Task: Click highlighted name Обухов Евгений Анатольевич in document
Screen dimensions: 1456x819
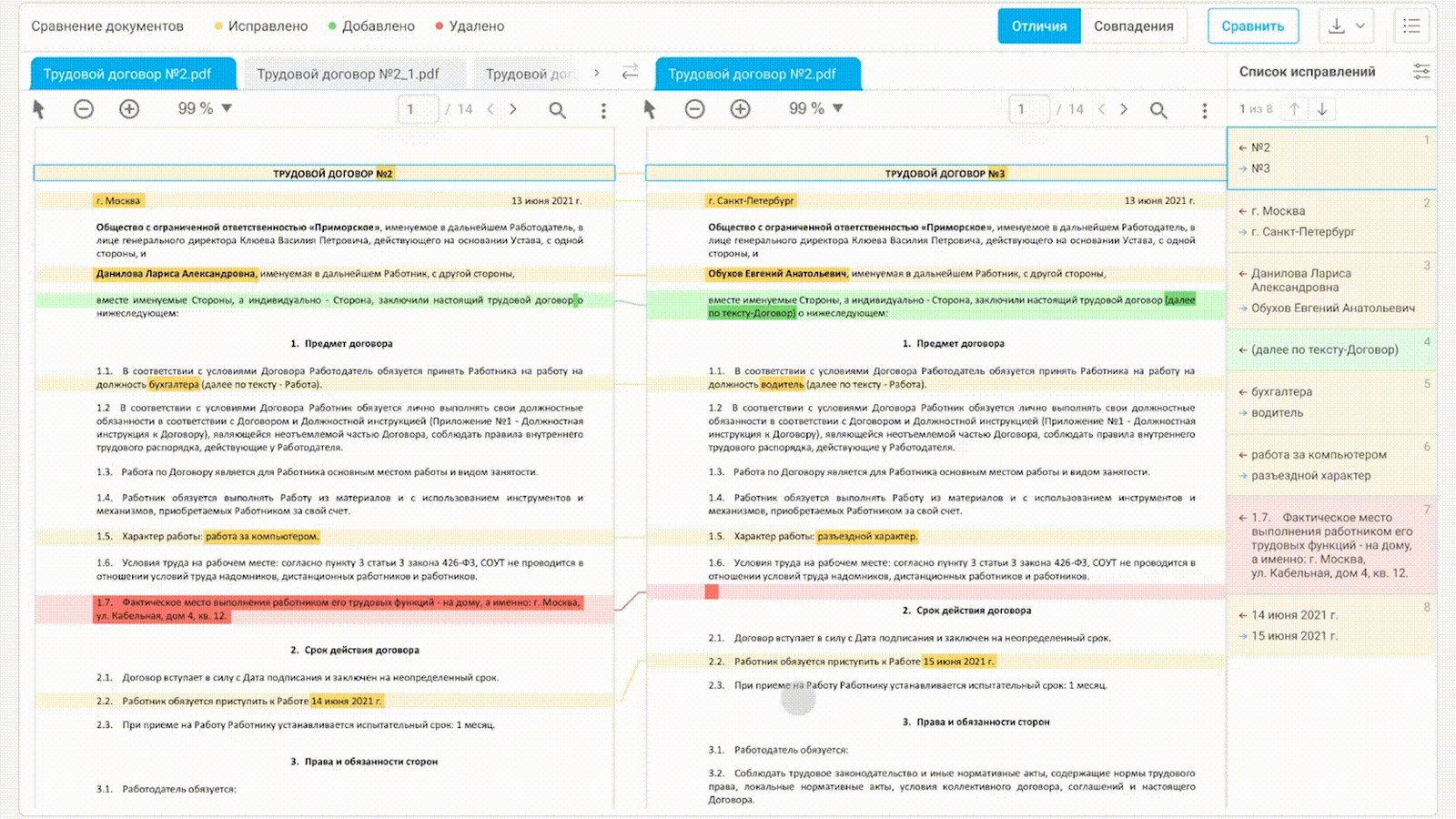Action: (778, 273)
